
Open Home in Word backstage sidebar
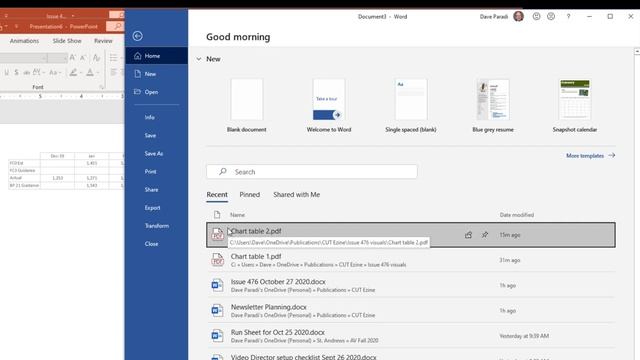pyautogui.click(x=156, y=56)
